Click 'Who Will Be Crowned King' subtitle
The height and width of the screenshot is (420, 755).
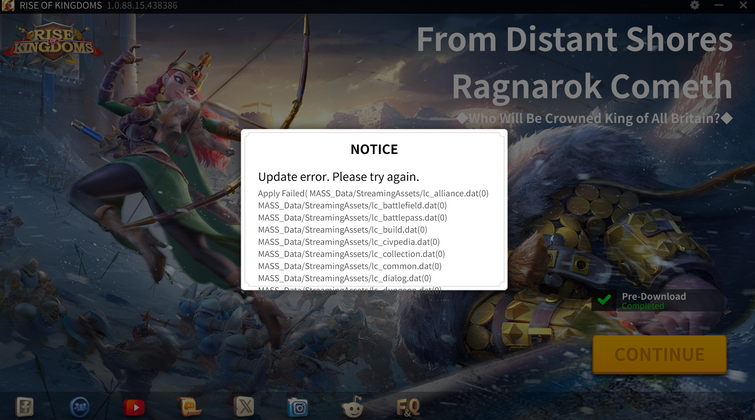coord(594,118)
